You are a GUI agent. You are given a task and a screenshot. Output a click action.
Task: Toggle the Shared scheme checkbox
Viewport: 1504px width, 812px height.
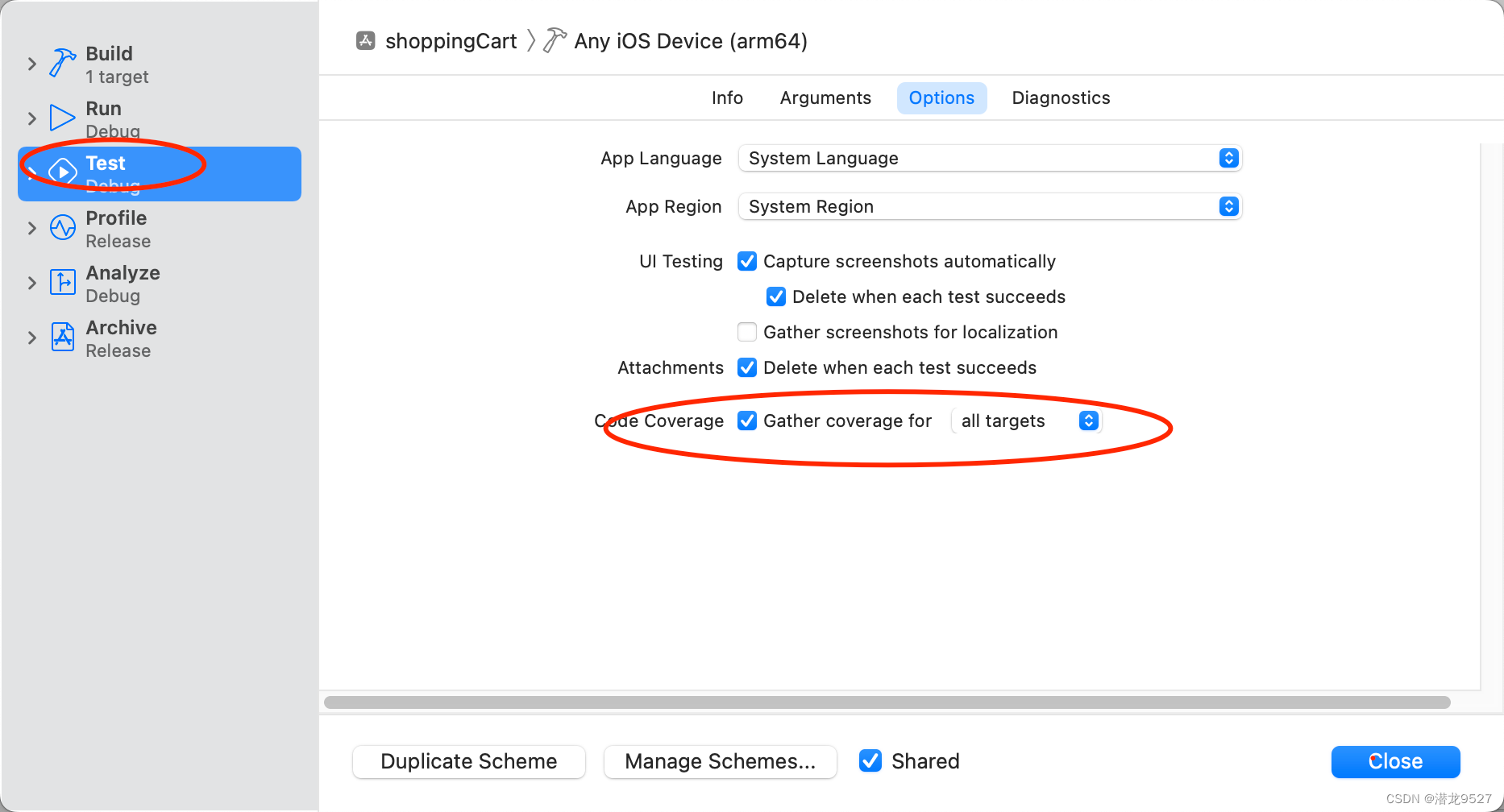pyautogui.click(x=870, y=760)
